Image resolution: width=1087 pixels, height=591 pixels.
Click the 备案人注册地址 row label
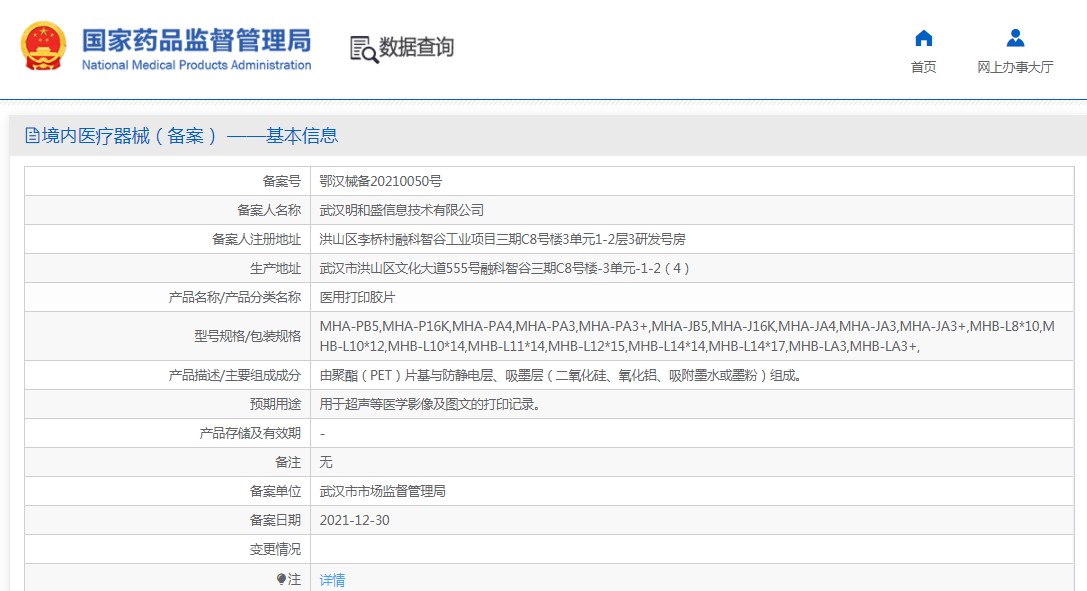[x=256, y=239]
